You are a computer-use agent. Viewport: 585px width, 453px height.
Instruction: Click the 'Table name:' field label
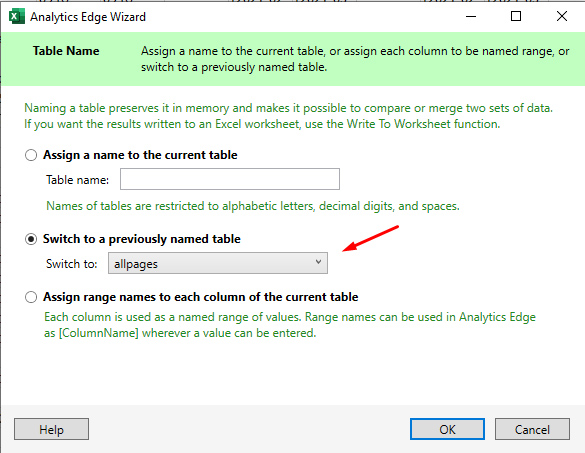coord(78,180)
